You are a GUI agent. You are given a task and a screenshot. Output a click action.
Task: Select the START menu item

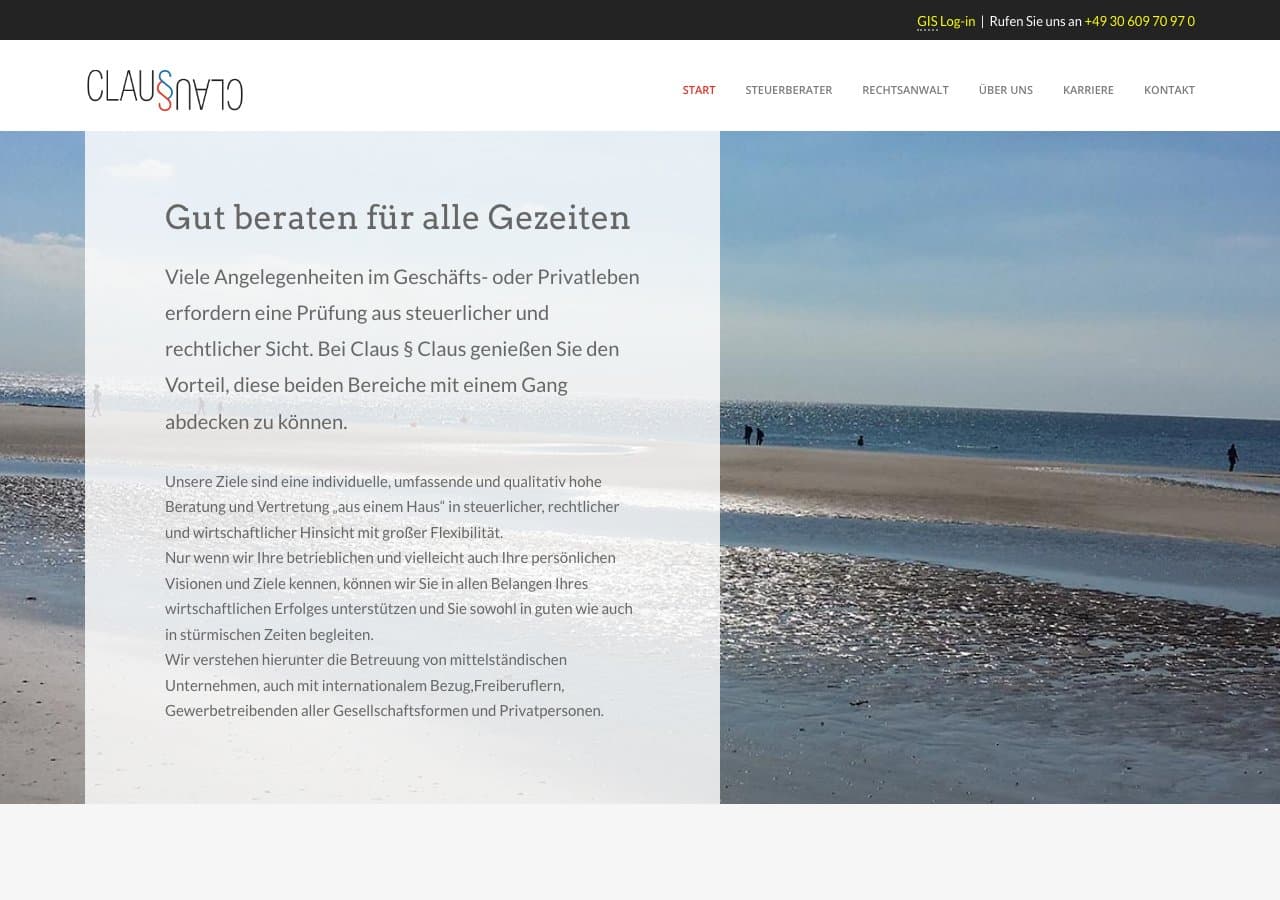tap(698, 90)
